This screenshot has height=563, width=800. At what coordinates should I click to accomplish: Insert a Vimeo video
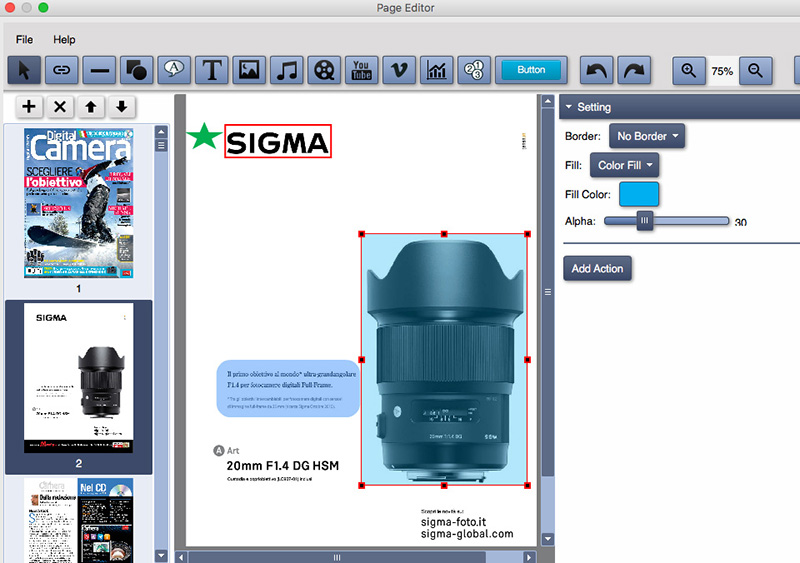[399, 70]
